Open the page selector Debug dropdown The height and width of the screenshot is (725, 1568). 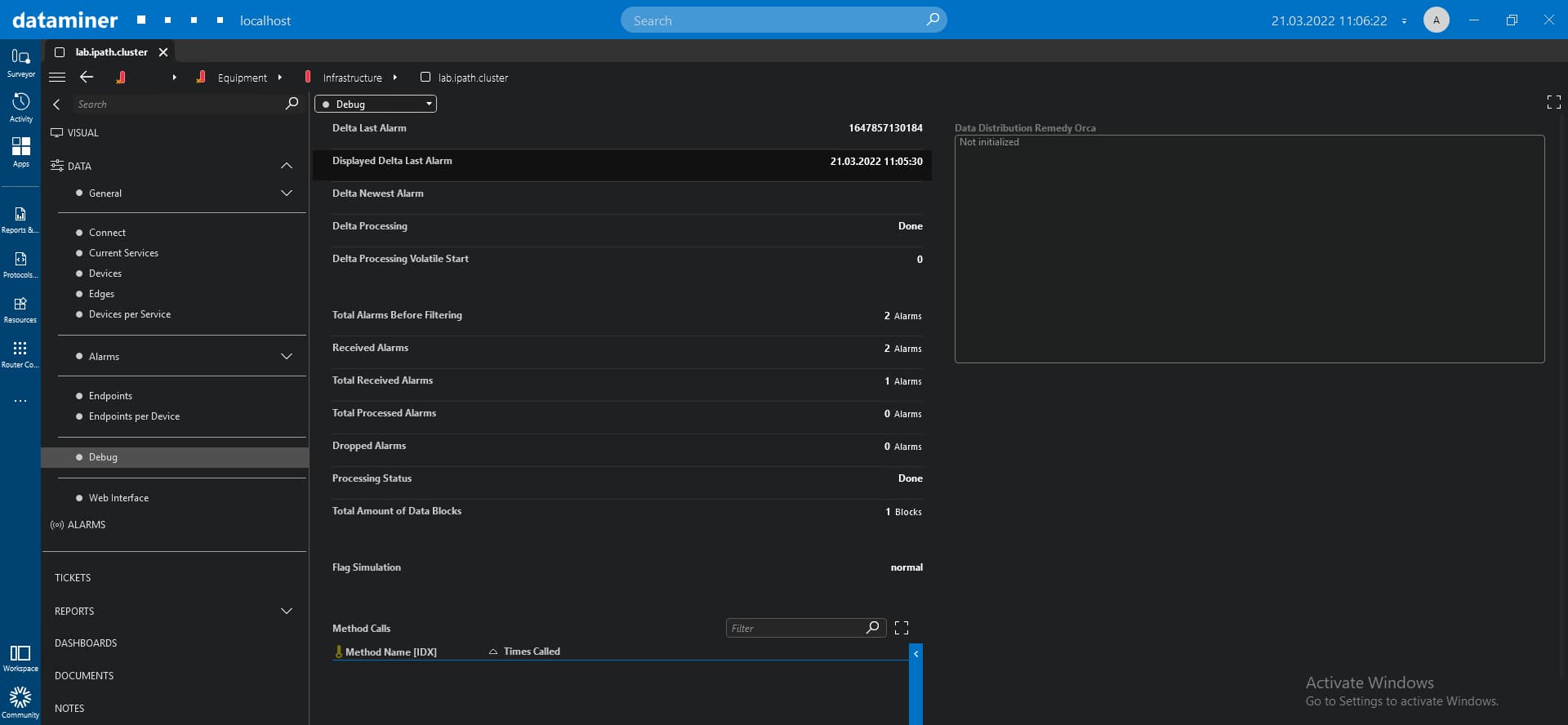(x=376, y=104)
